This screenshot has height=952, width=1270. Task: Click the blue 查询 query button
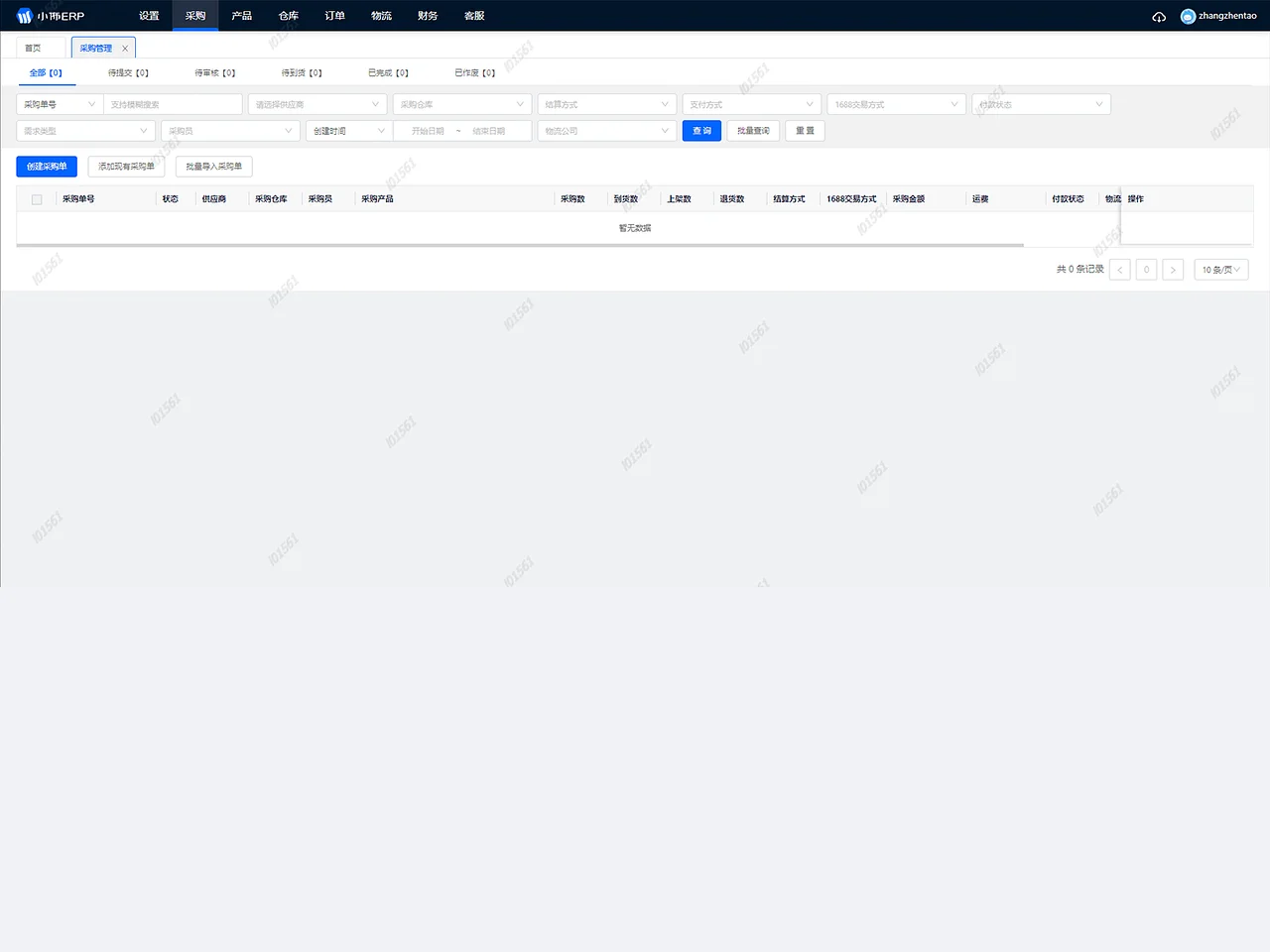coord(701,130)
